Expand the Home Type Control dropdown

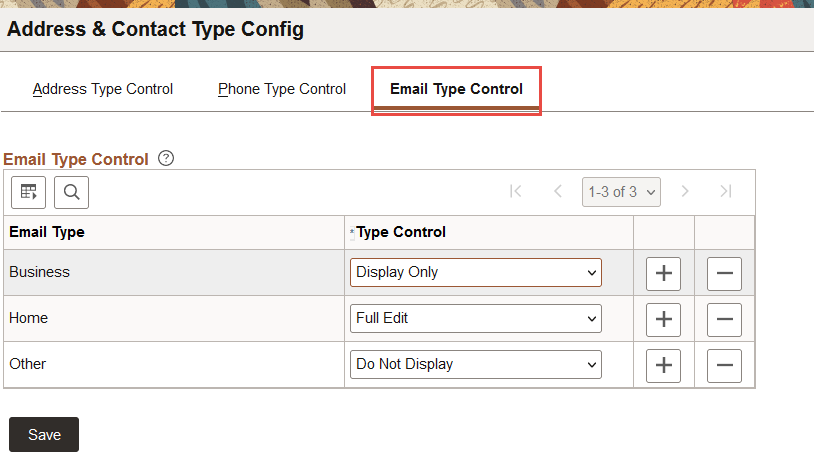pos(476,318)
